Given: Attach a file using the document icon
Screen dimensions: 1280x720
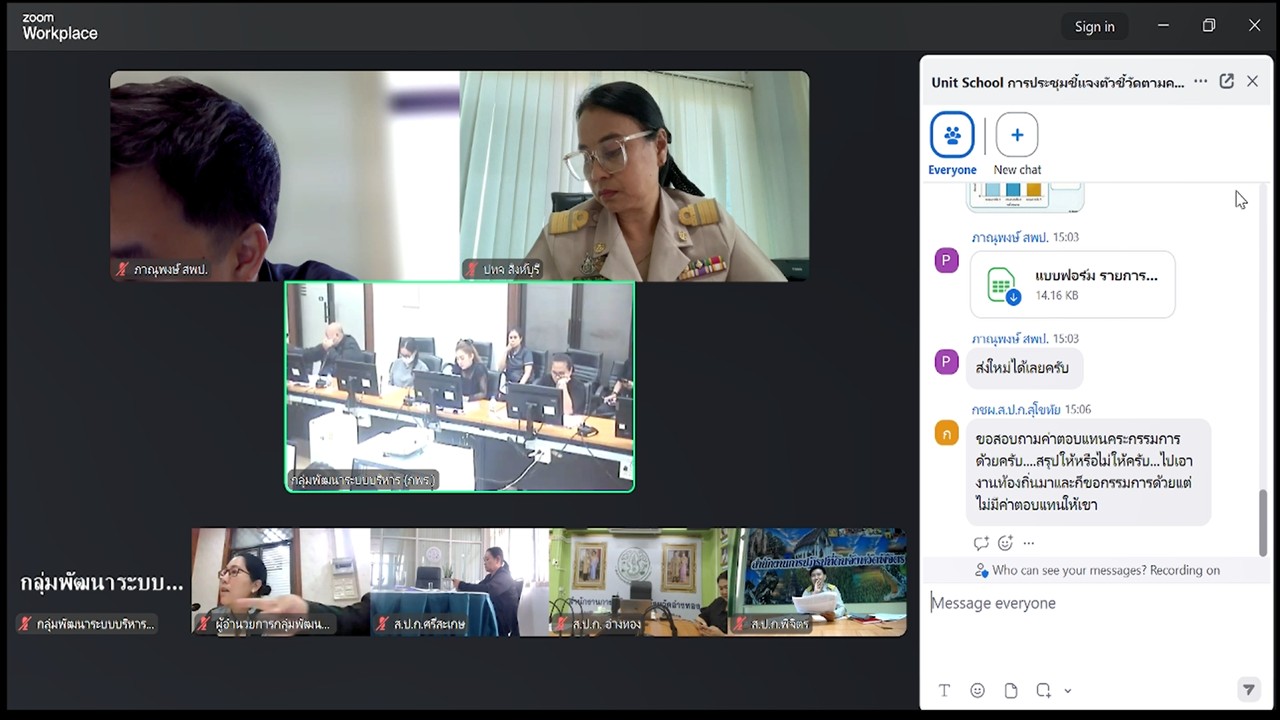Looking at the screenshot, I should 1010,690.
